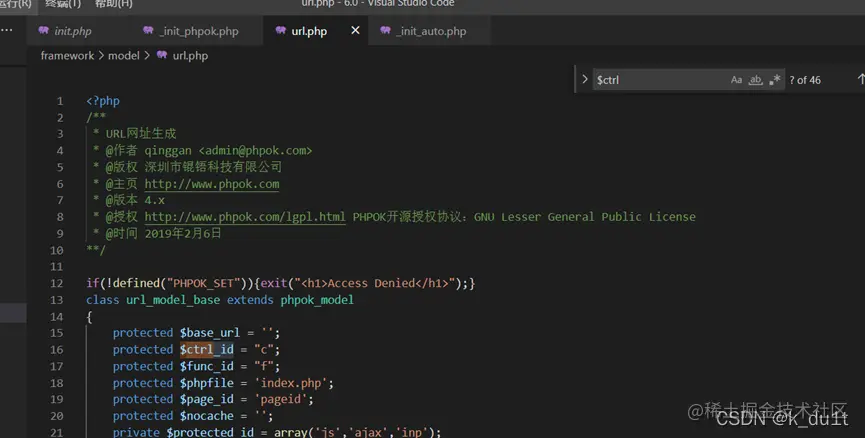
Task: Click the PHP file icon in breadcrumb
Action: [162, 55]
